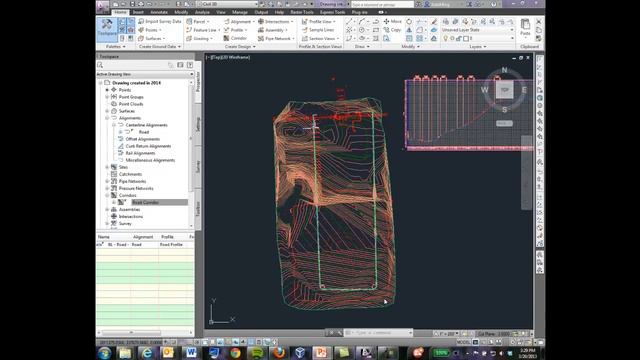Screen dimensions: 640x360
Task: Expand the Modify panel
Action: (x=410, y=47)
